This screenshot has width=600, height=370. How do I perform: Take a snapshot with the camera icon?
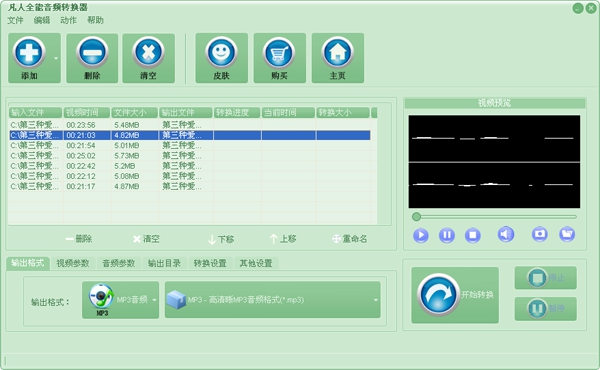540,234
